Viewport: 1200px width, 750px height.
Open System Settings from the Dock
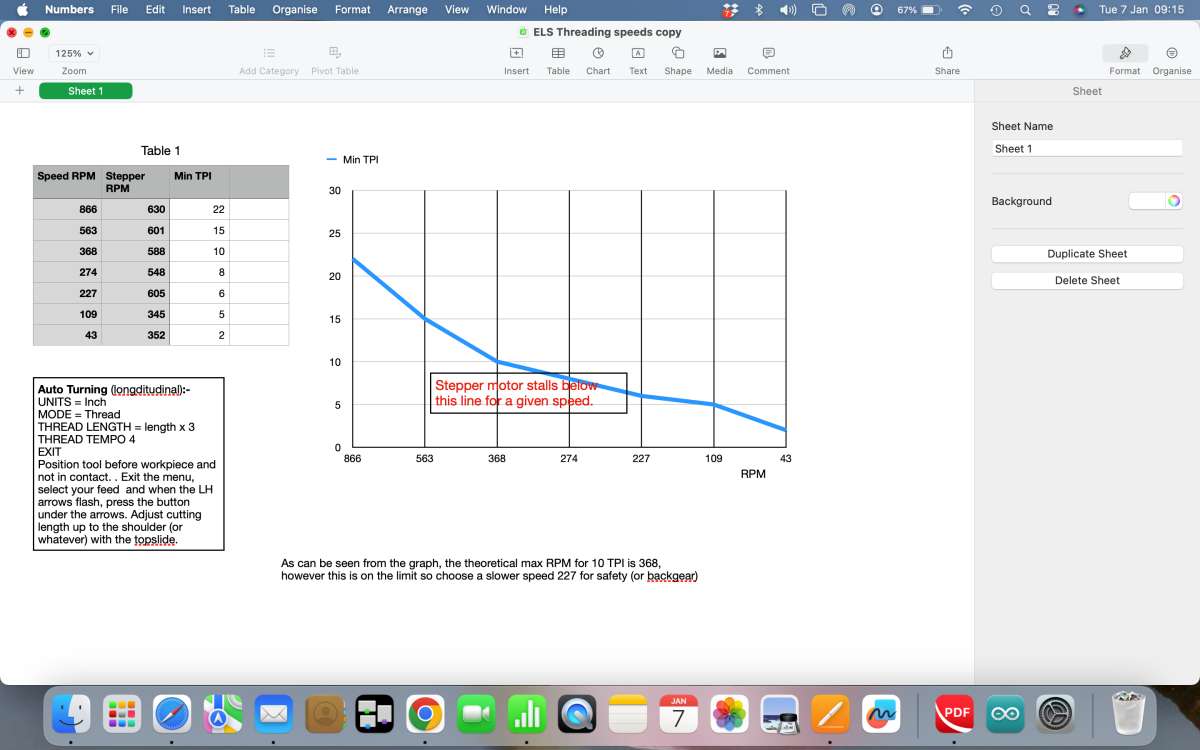point(1056,714)
